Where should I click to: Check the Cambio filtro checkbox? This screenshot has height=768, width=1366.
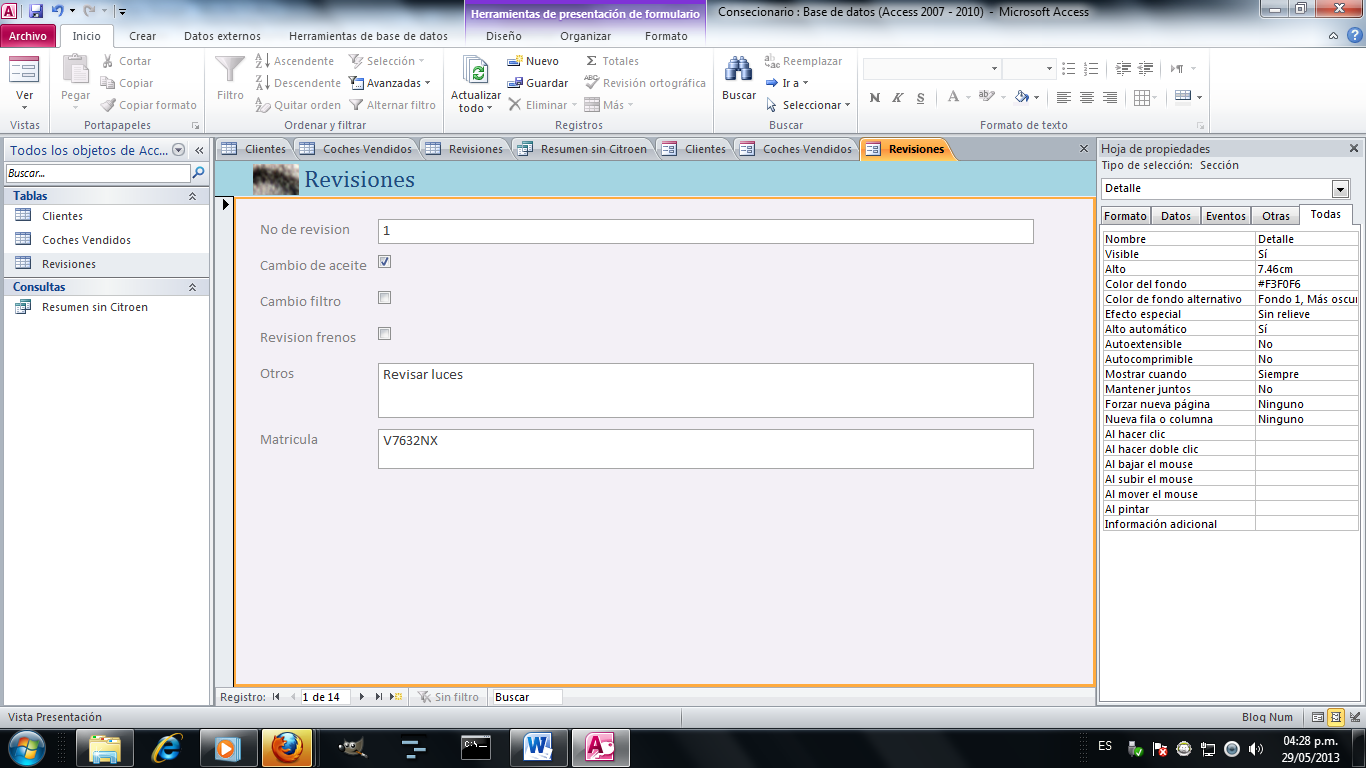point(384,297)
